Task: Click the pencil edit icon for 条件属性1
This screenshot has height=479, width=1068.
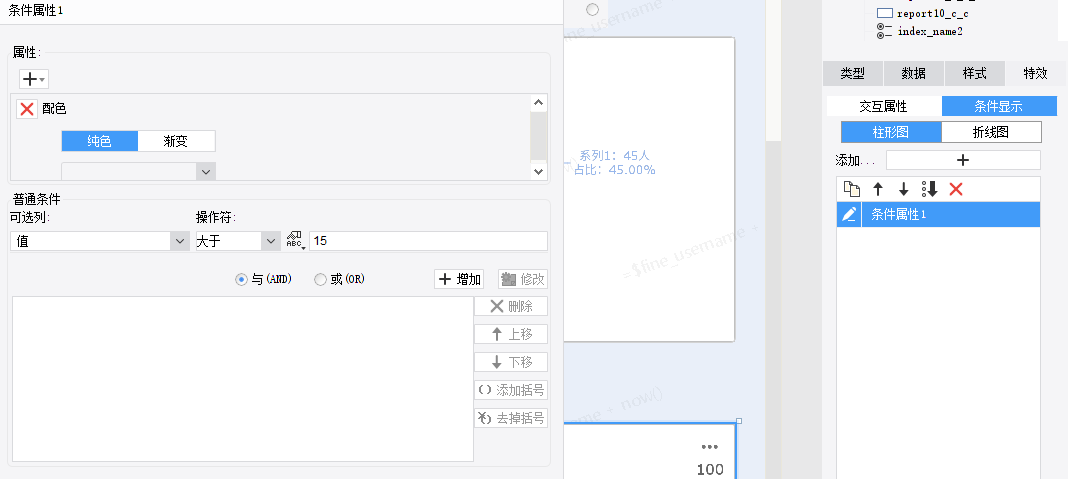Action: pyautogui.click(x=849, y=215)
